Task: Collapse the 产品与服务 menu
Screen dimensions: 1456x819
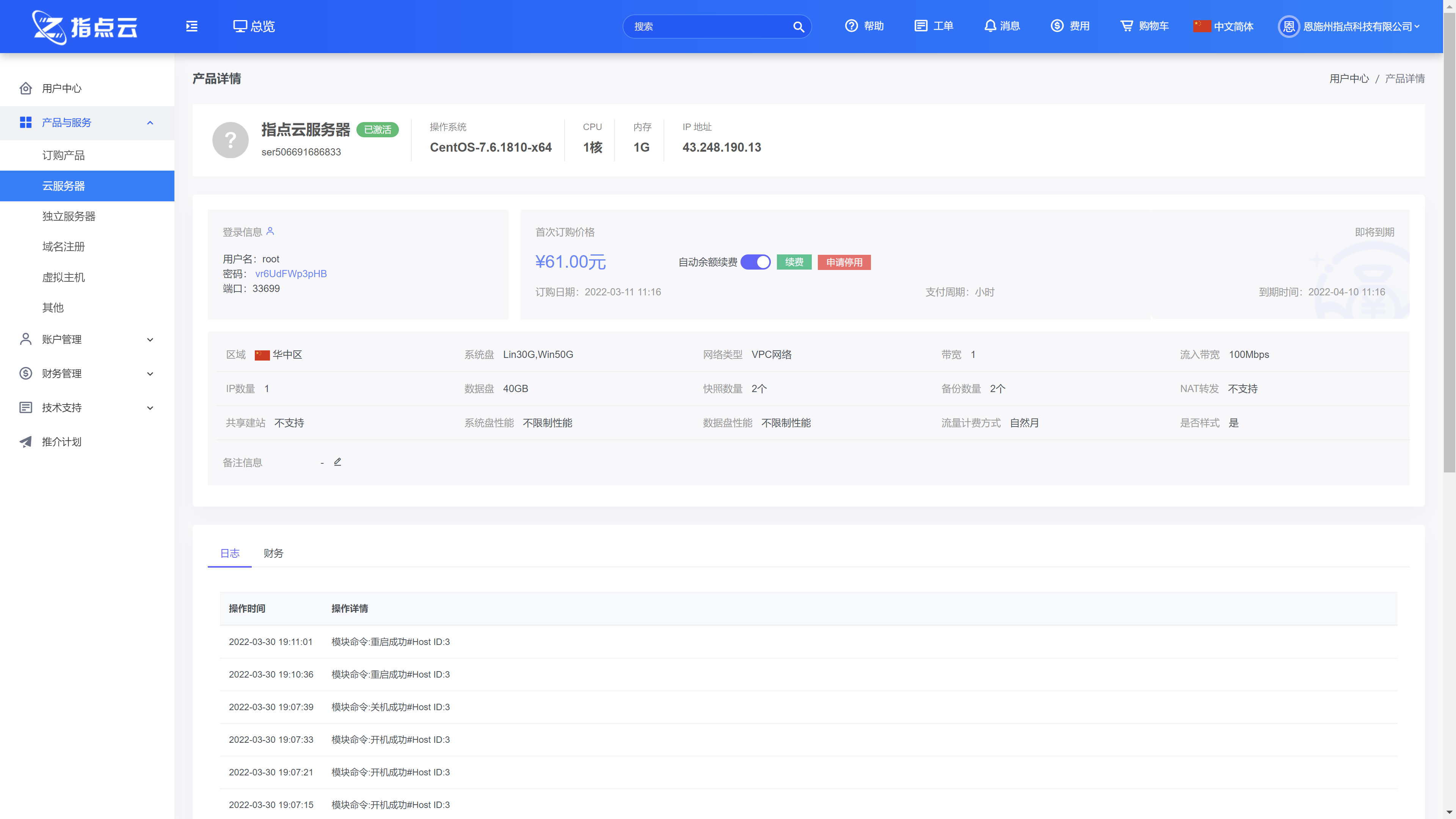Action: 150,122
